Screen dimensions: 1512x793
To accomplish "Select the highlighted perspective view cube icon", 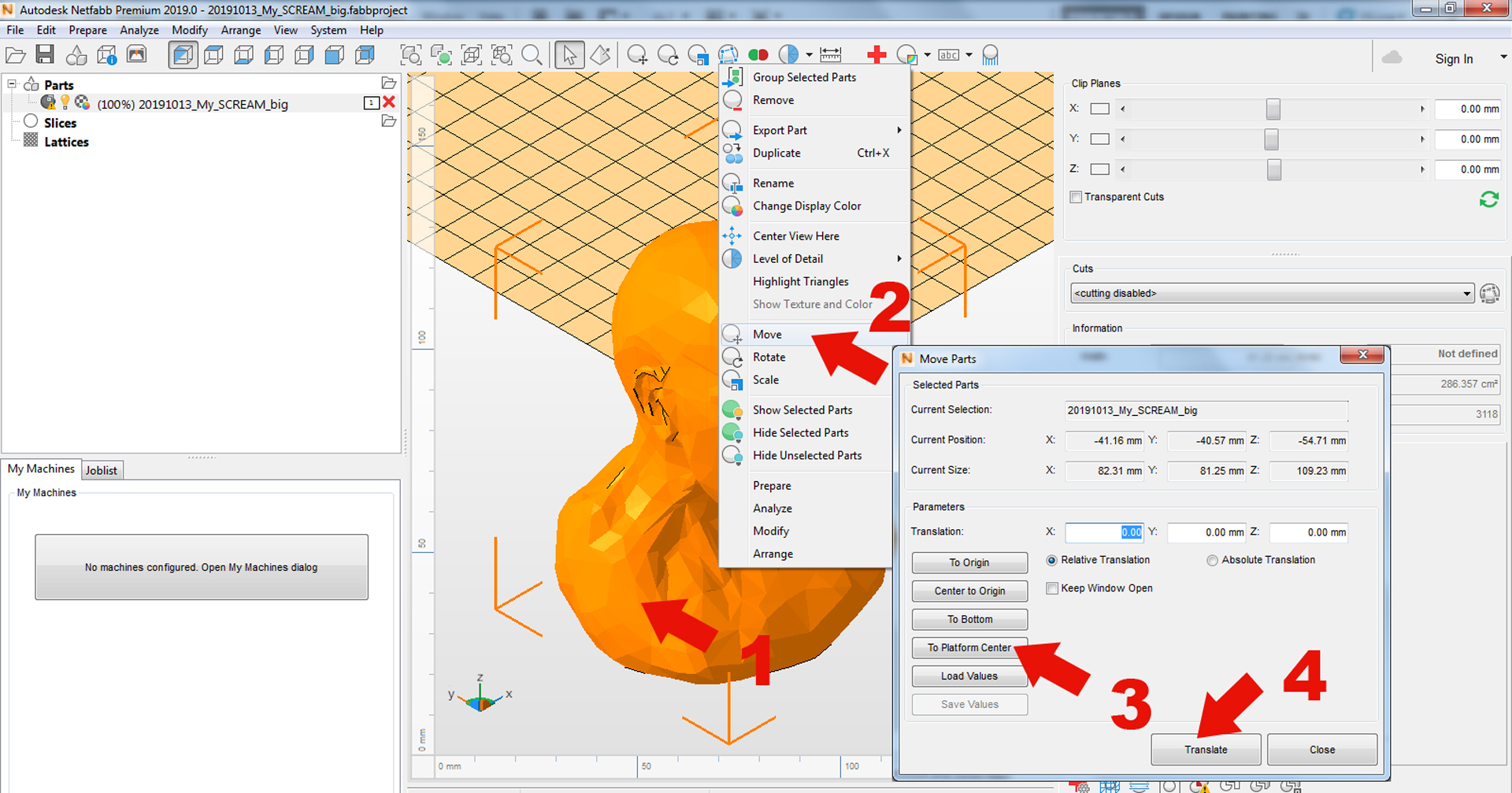I will 183,55.
